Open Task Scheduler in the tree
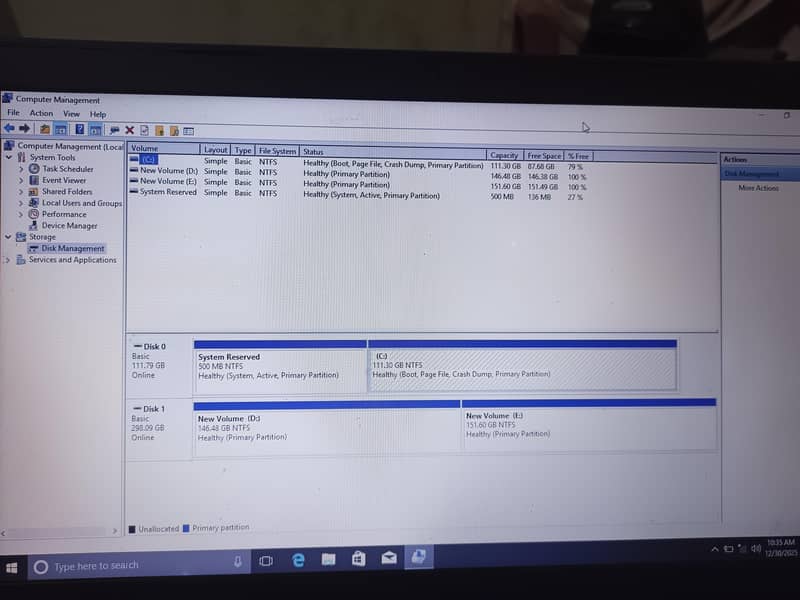Image resolution: width=800 pixels, height=600 pixels. click(x=67, y=169)
